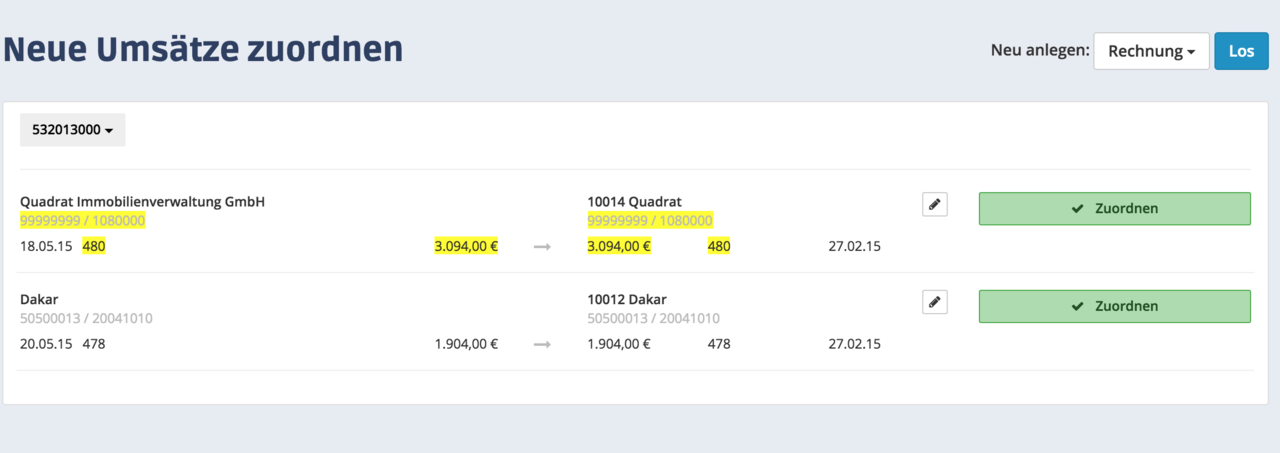Select the Dakar transaction name
The height and width of the screenshot is (453, 1280).
(x=39, y=299)
